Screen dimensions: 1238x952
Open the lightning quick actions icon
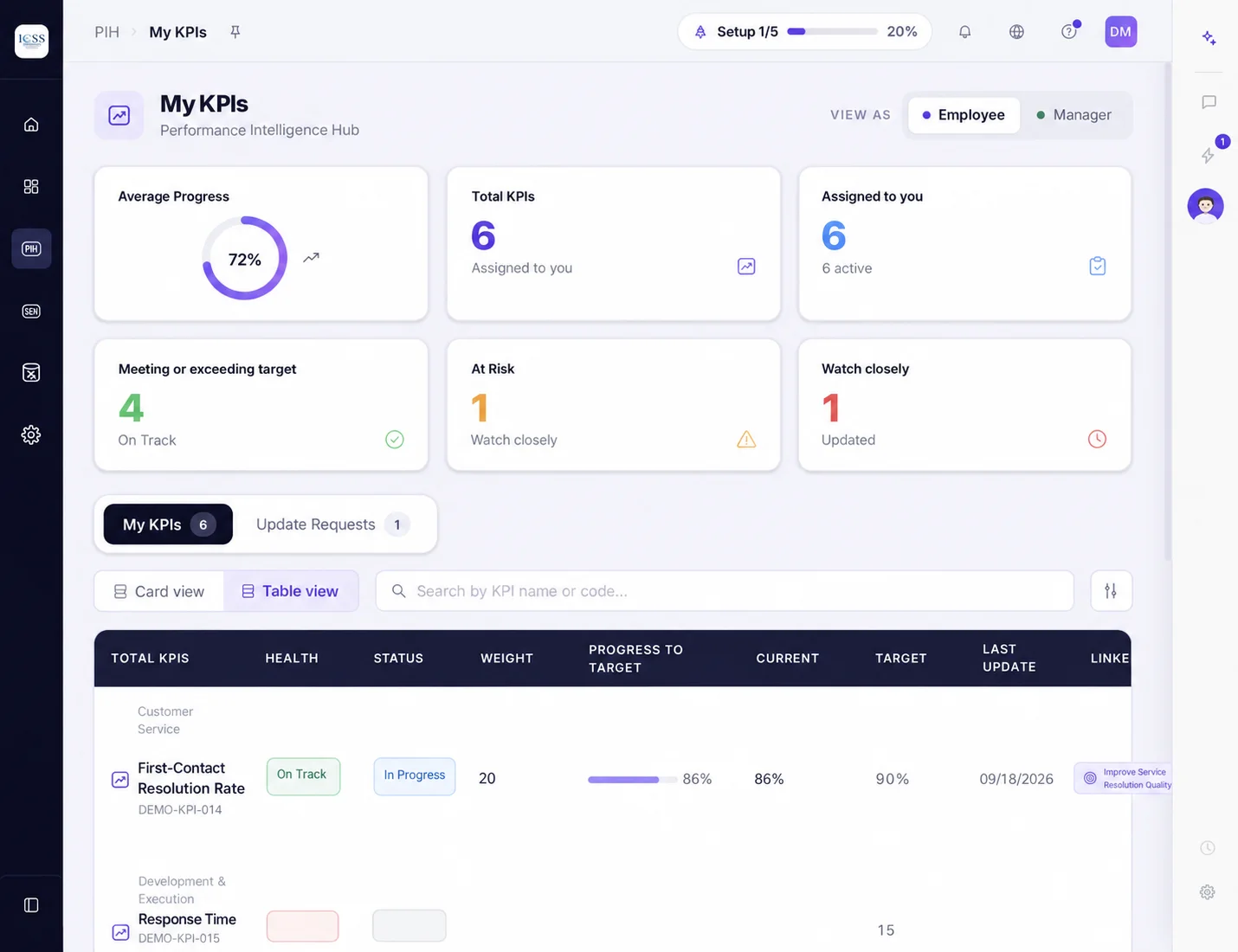1209,155
